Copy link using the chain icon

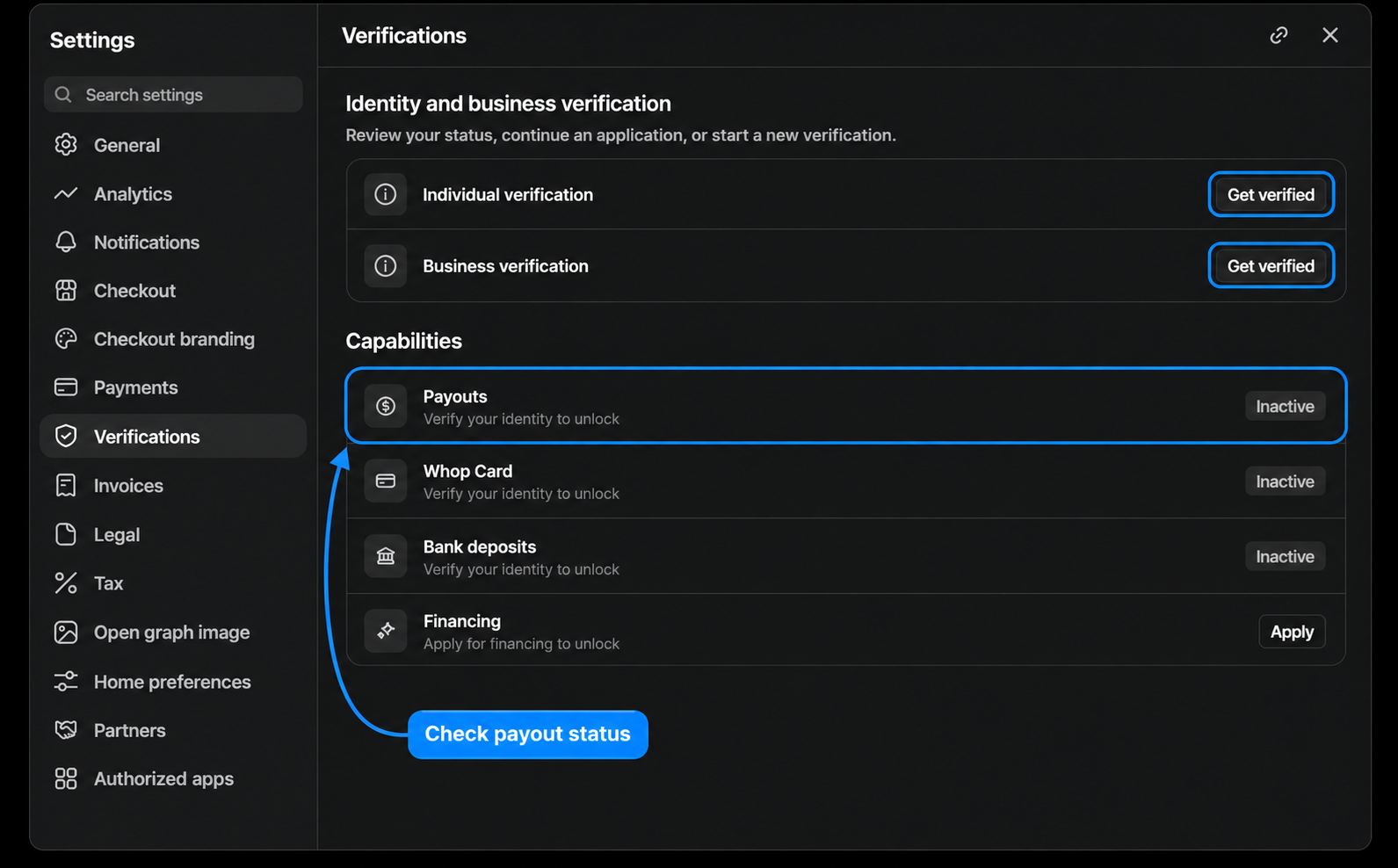pyautogui.click(x=1278, y=35)
